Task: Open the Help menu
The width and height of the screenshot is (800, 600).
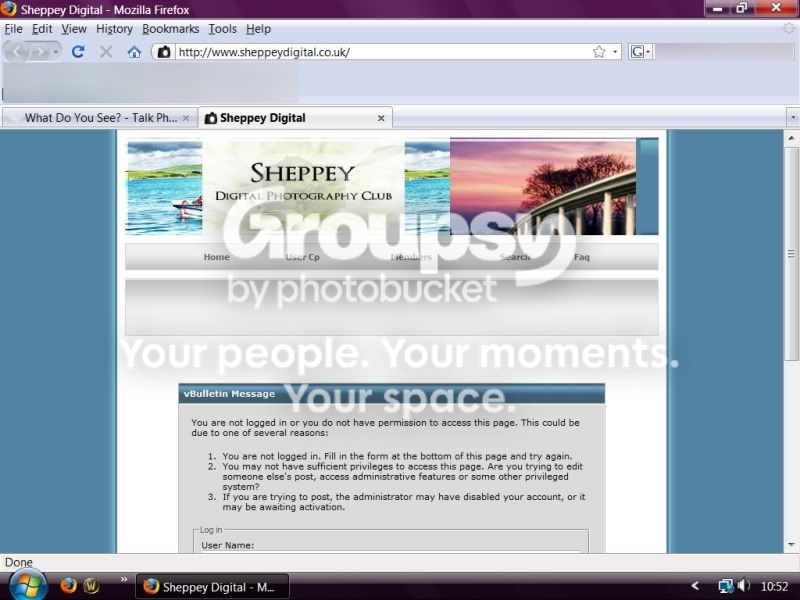Action: tap(258, 29)
